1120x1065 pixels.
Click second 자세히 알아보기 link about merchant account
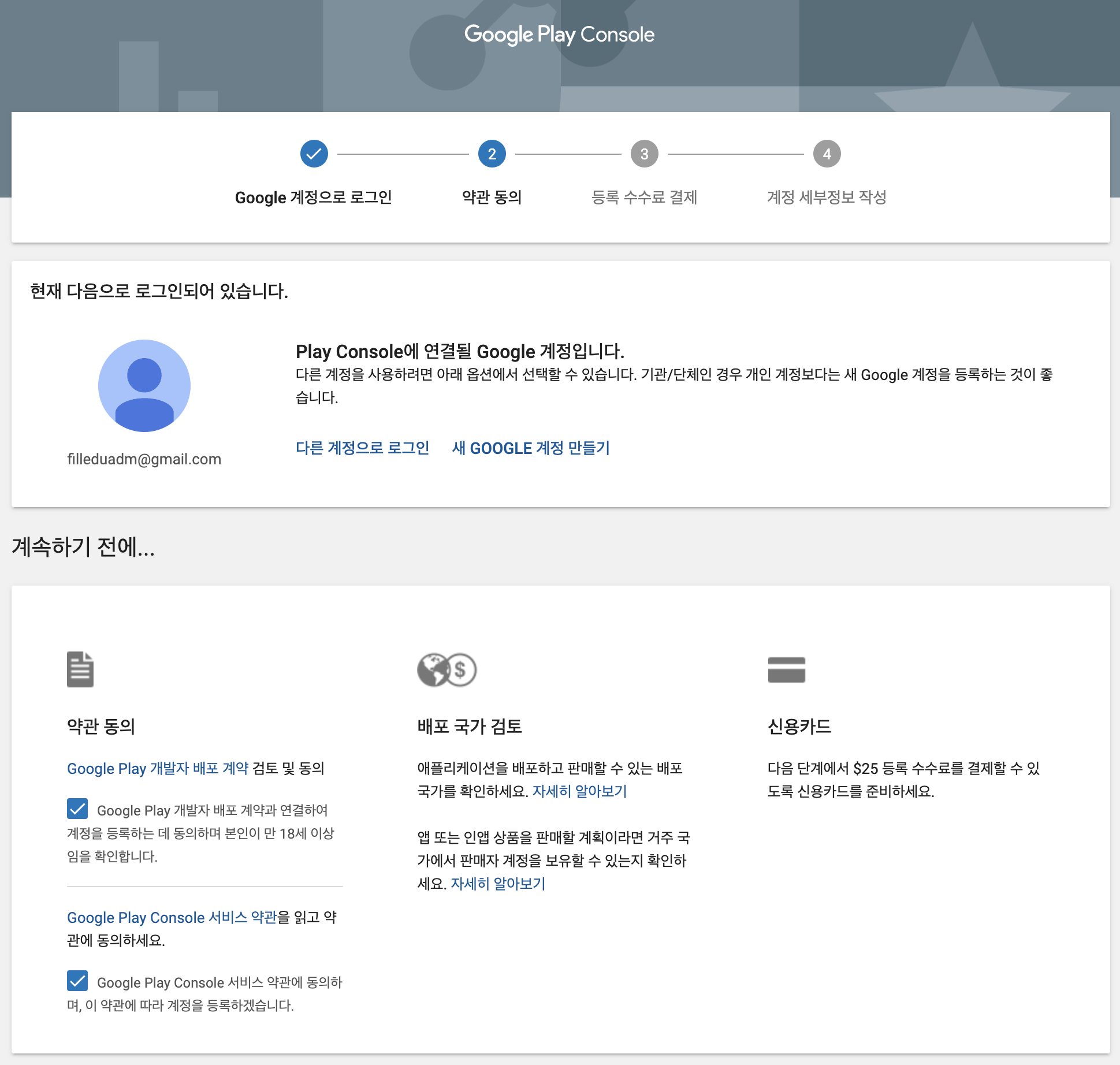pyautogui.click(x=498, y=884)
